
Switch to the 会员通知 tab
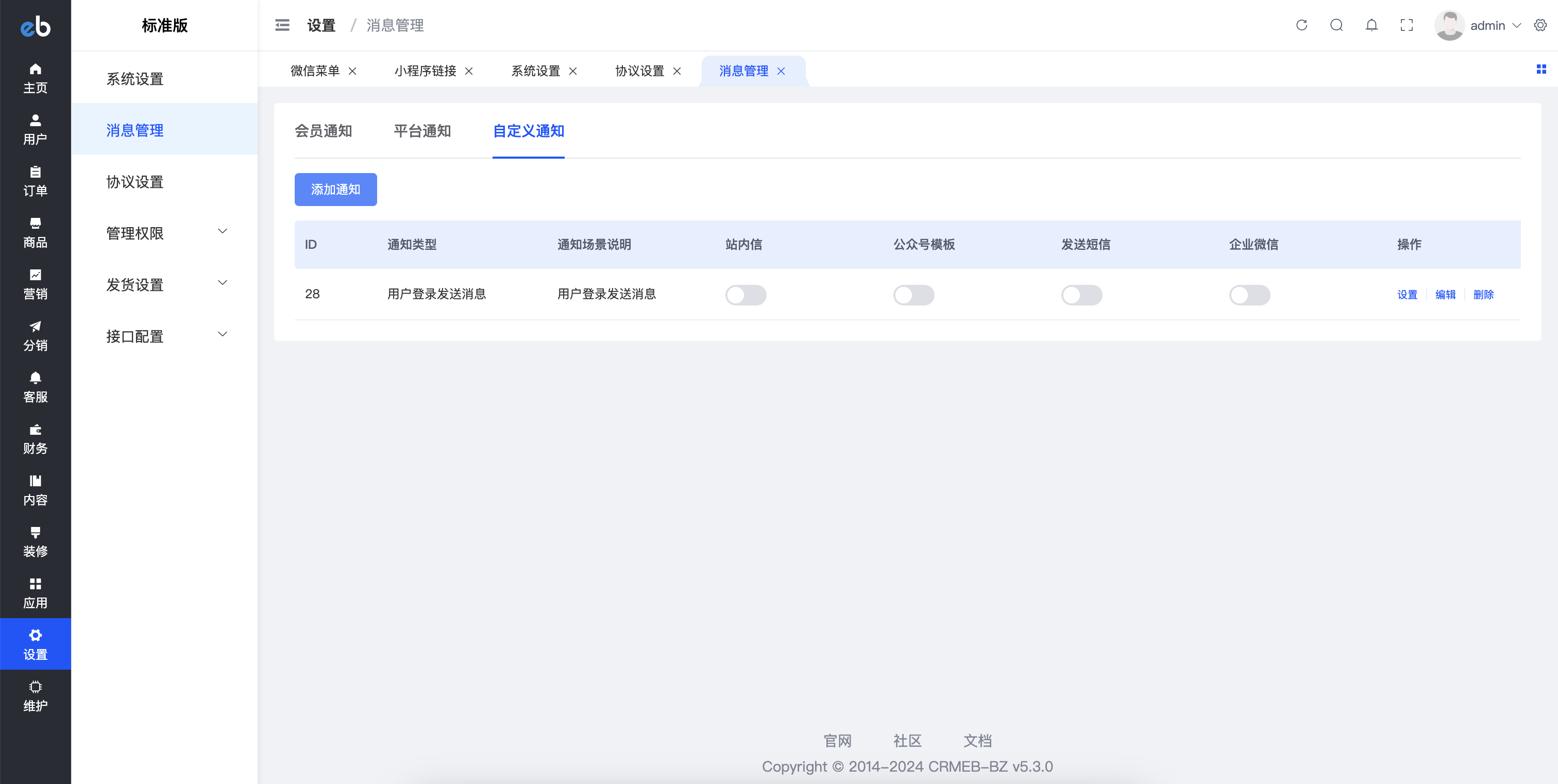pos(323,131)
